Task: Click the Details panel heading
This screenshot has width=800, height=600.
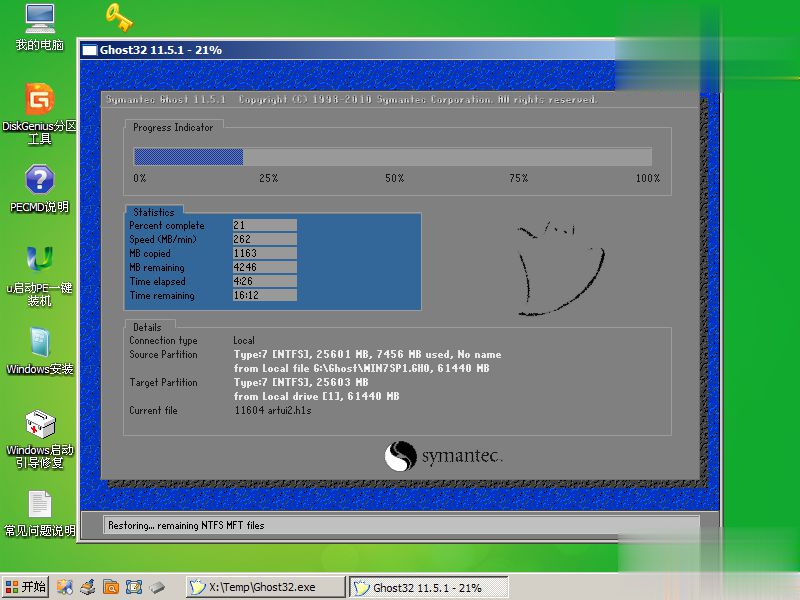Action: pyautogui.click(x=147, y=327)
